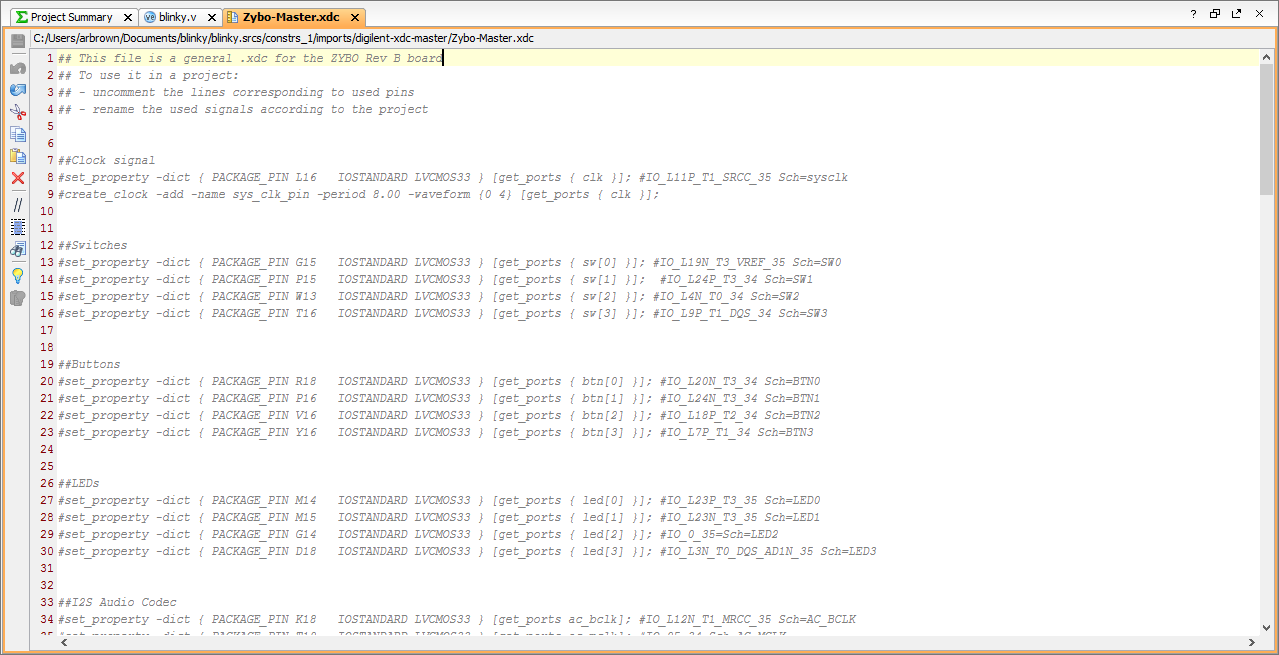Toggle line comments with the // icon
Screen dimensions: 1279x655
pyautogui.click(x=17, y=205)
